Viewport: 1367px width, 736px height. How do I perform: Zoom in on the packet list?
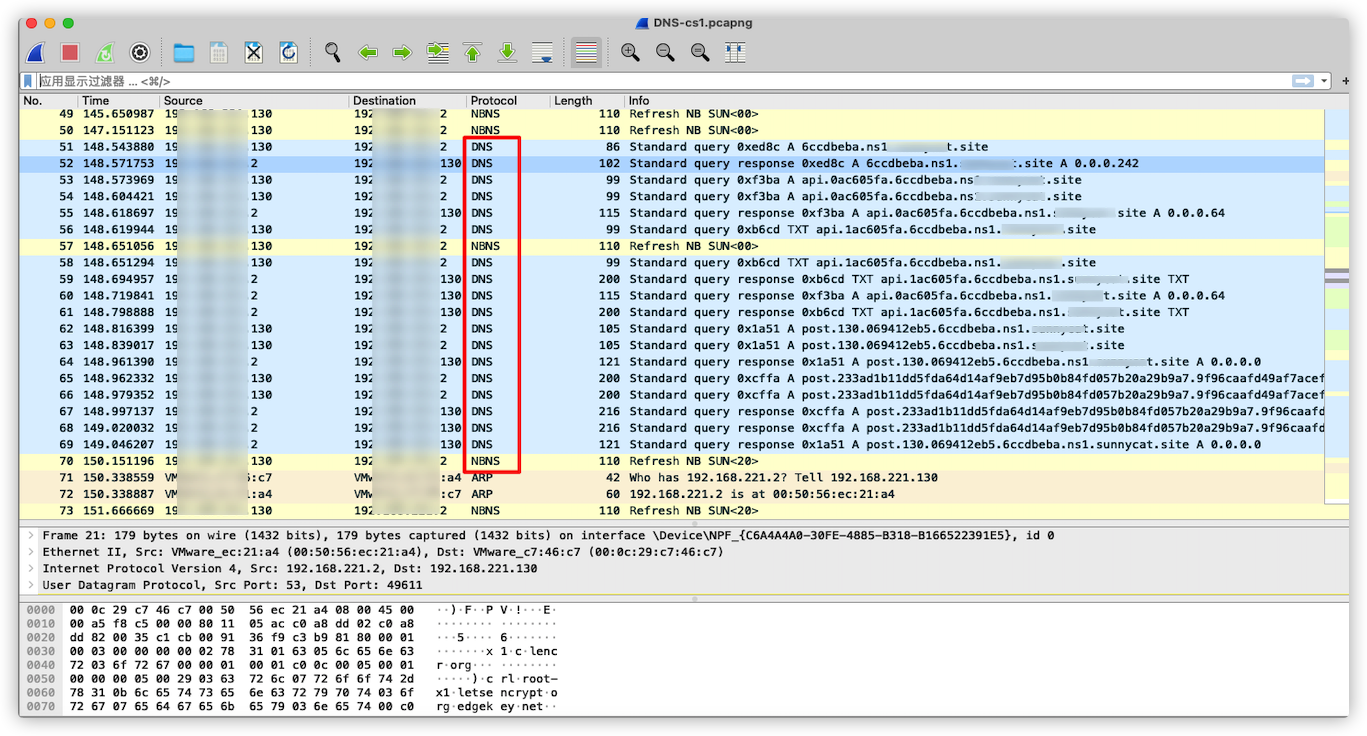(x=630, y=52)
